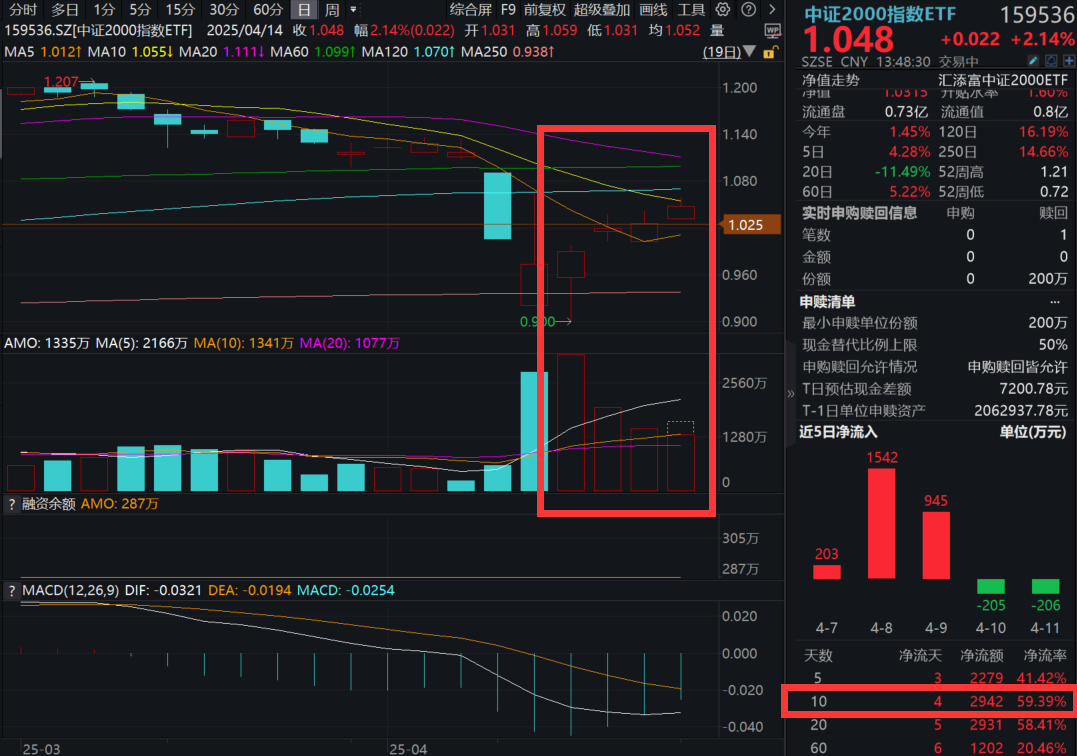Click the 综合屏 F9 button

470,9
